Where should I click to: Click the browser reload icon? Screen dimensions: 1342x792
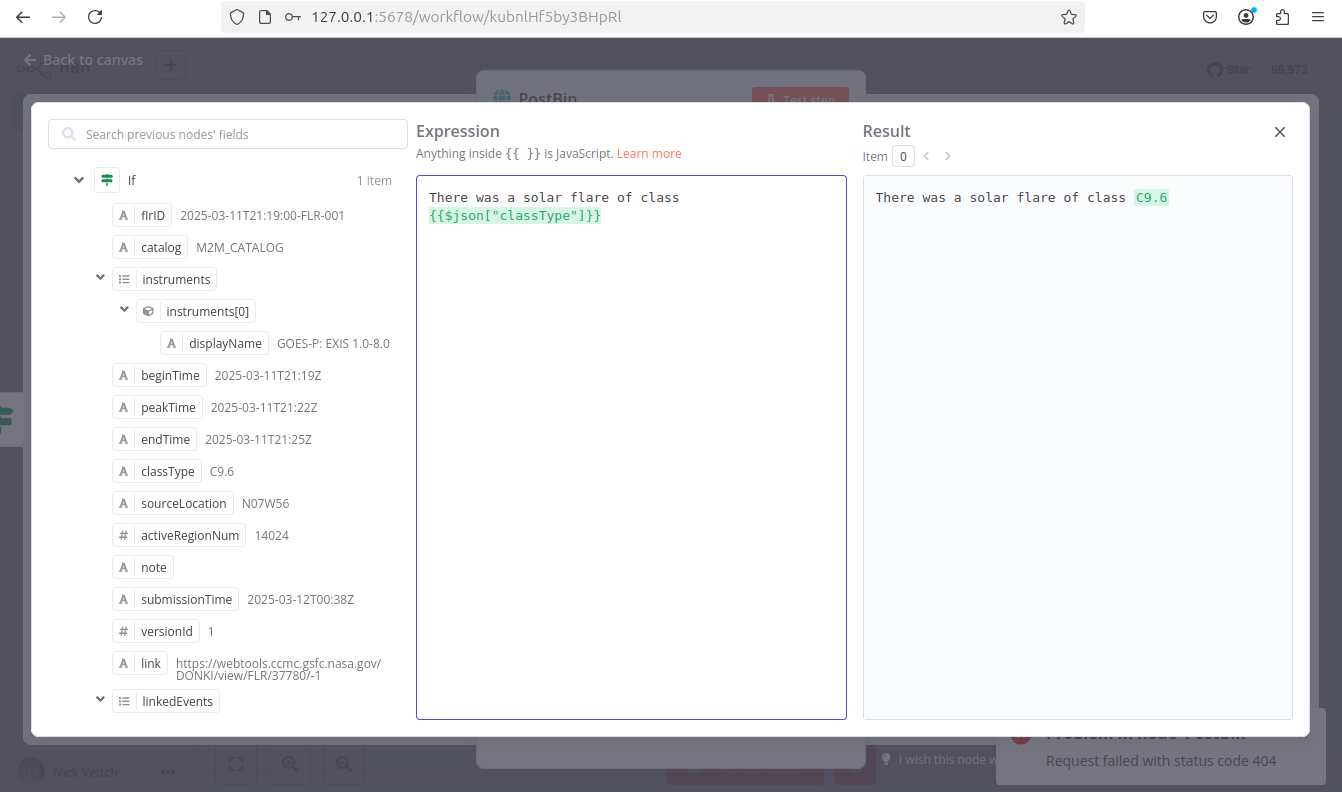[x=95, y=17]
